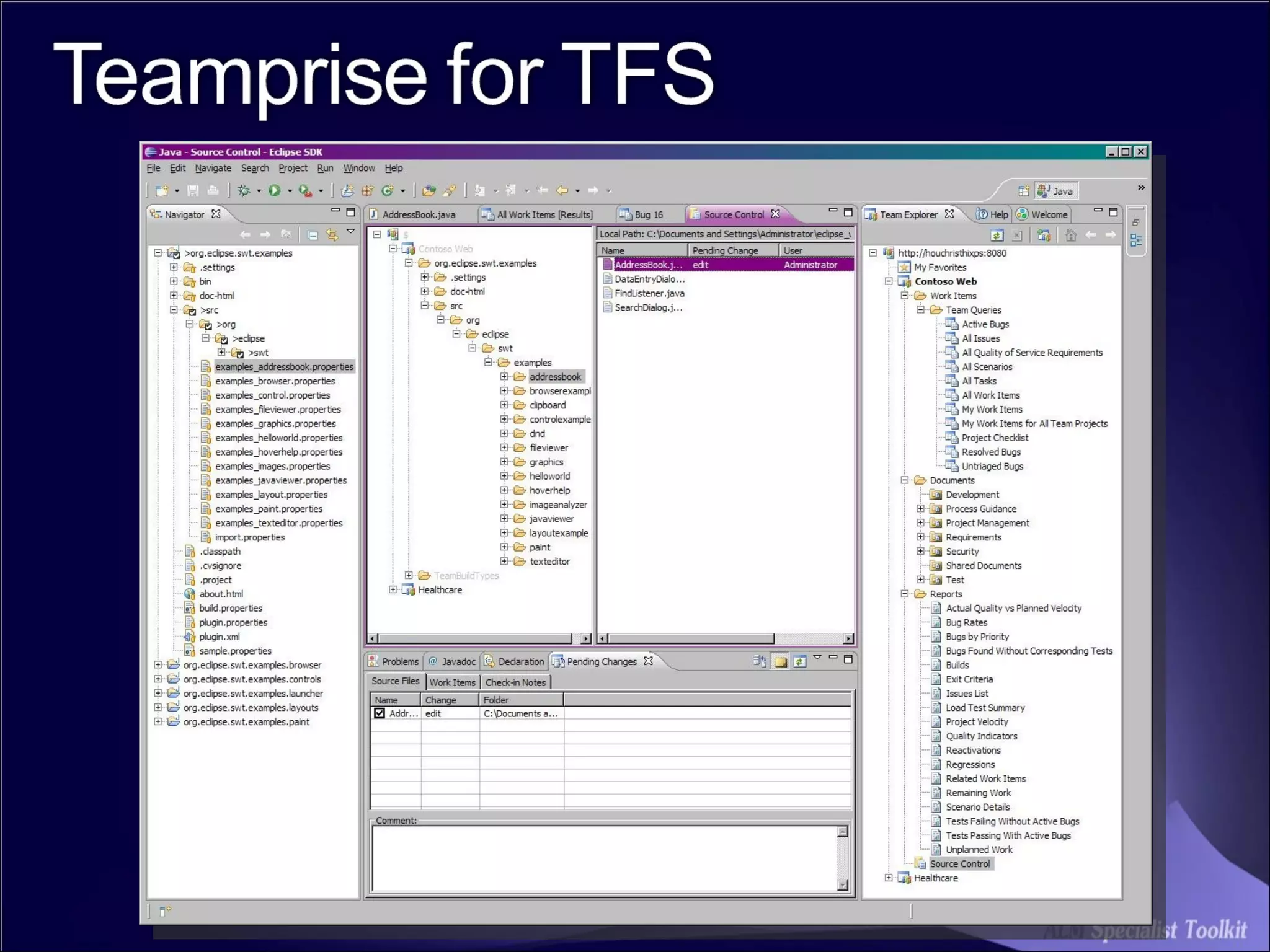The height and width of the screenshot is (952, 1270).
Task: Click the file list horizontal scrollbar
Action: [x=691, y=638]
